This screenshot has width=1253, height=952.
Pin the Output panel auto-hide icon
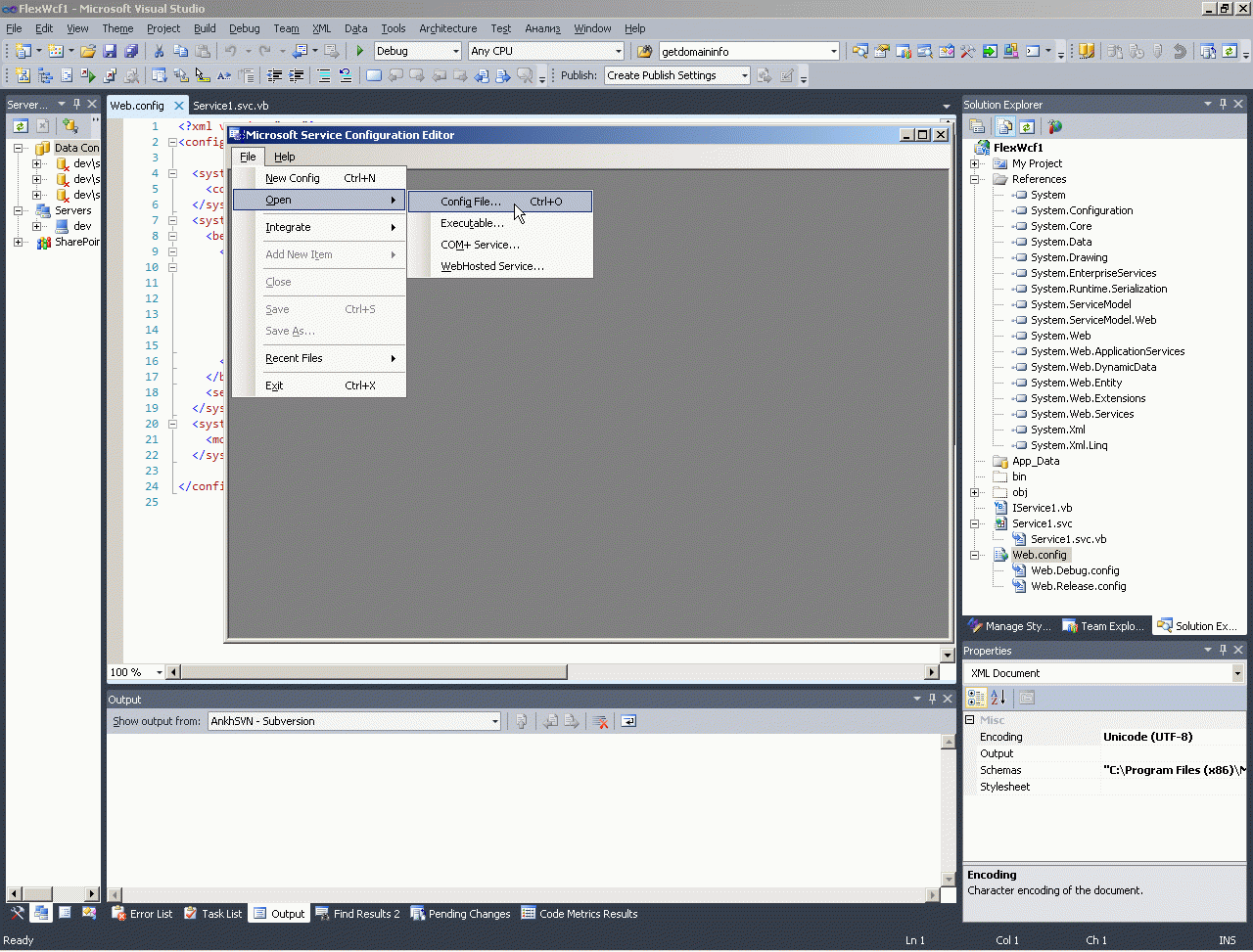pyautogui.click(x=932, y=699)
